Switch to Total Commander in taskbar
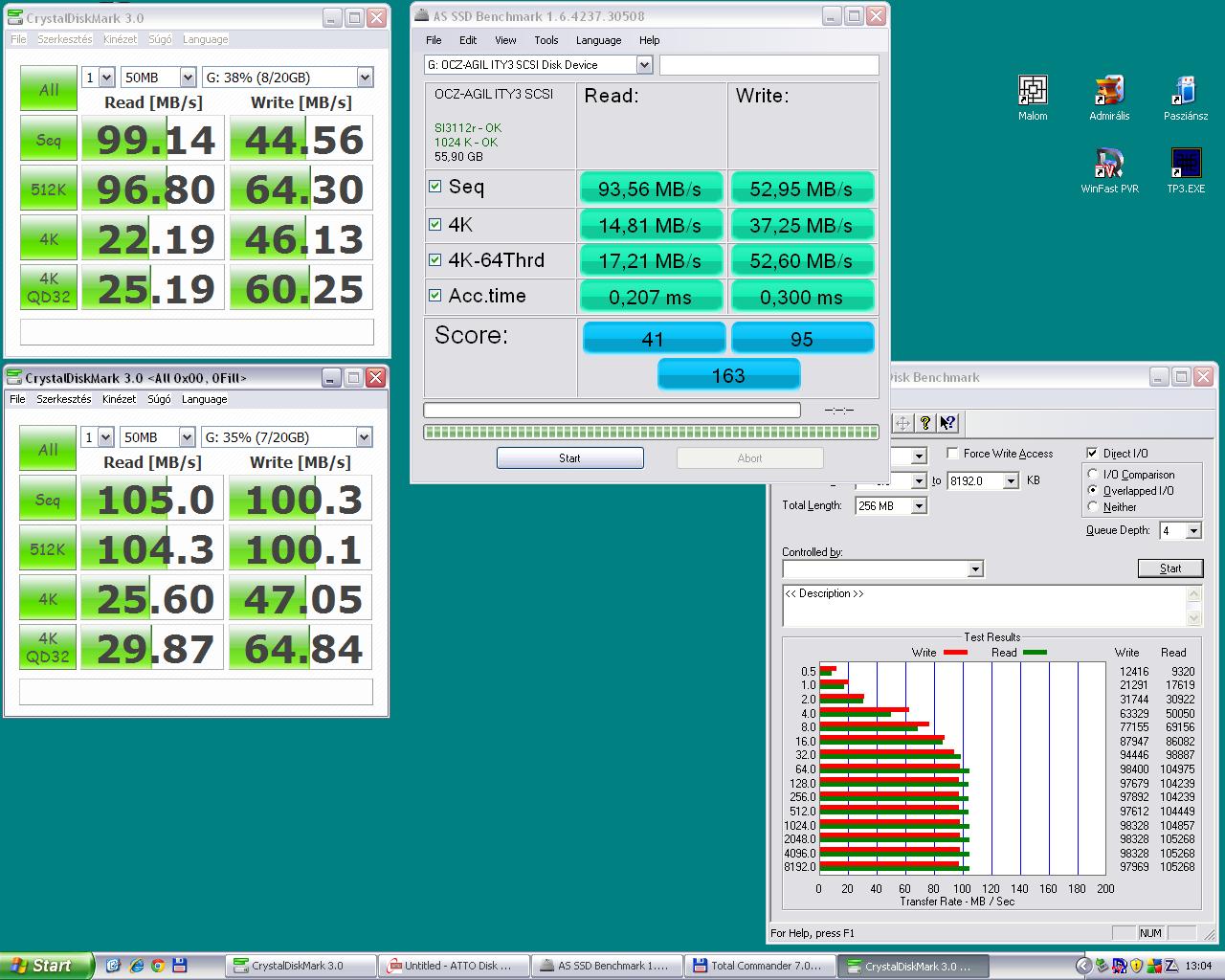This screenshot has height=980, width=1225. tap(760, 966)
